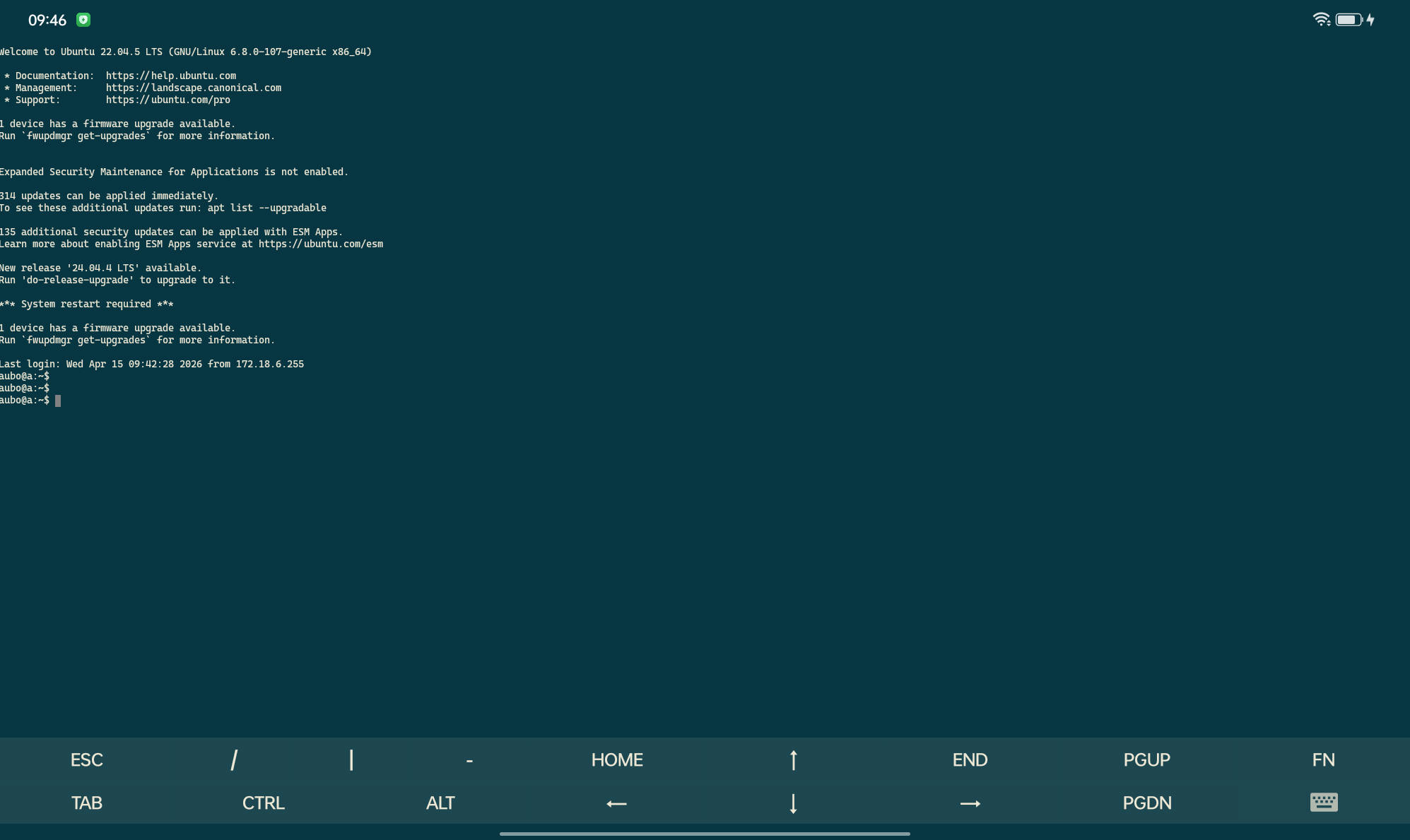Hide the on-screen keyboard using the keyboard icon
This screenshot has width=1410, height=840.
click(x=1322, y=803)
